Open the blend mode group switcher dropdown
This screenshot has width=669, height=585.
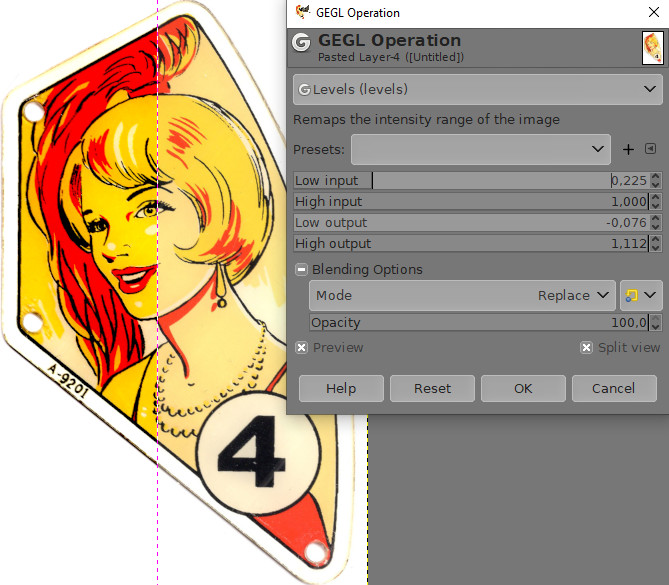[x=641, y=295]
